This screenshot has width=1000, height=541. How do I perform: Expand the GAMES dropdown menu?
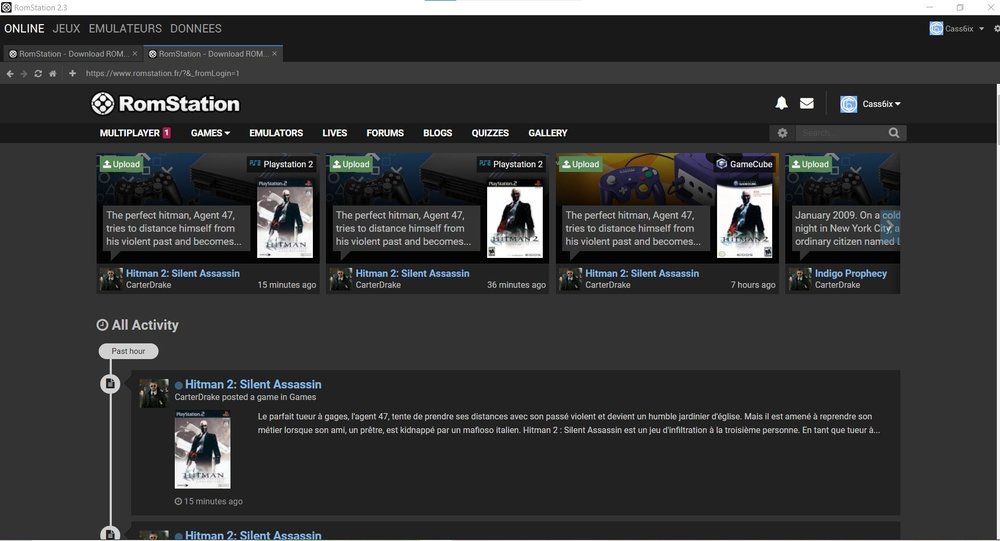point(210,133)
